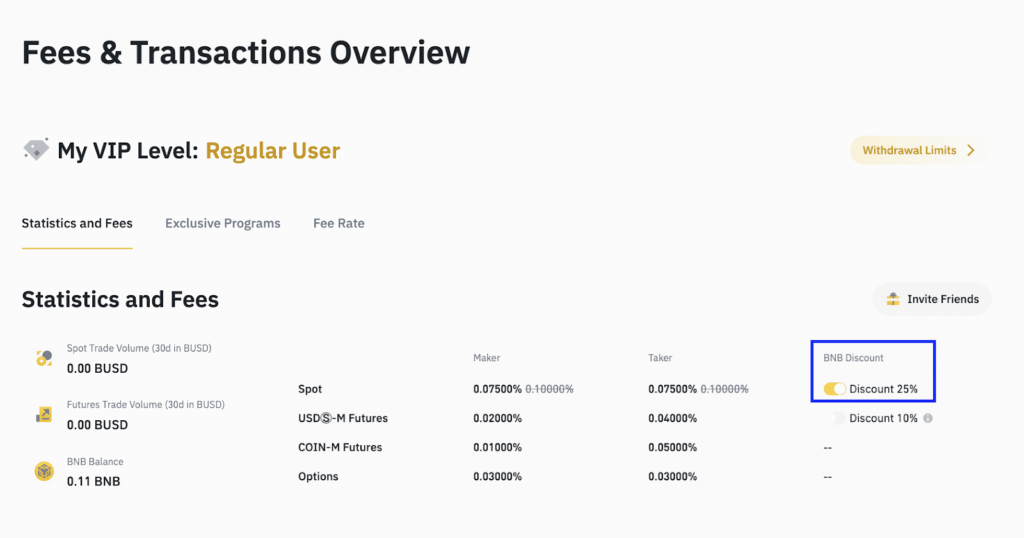Click the info icon beside Discount 10%

[928, 418]
